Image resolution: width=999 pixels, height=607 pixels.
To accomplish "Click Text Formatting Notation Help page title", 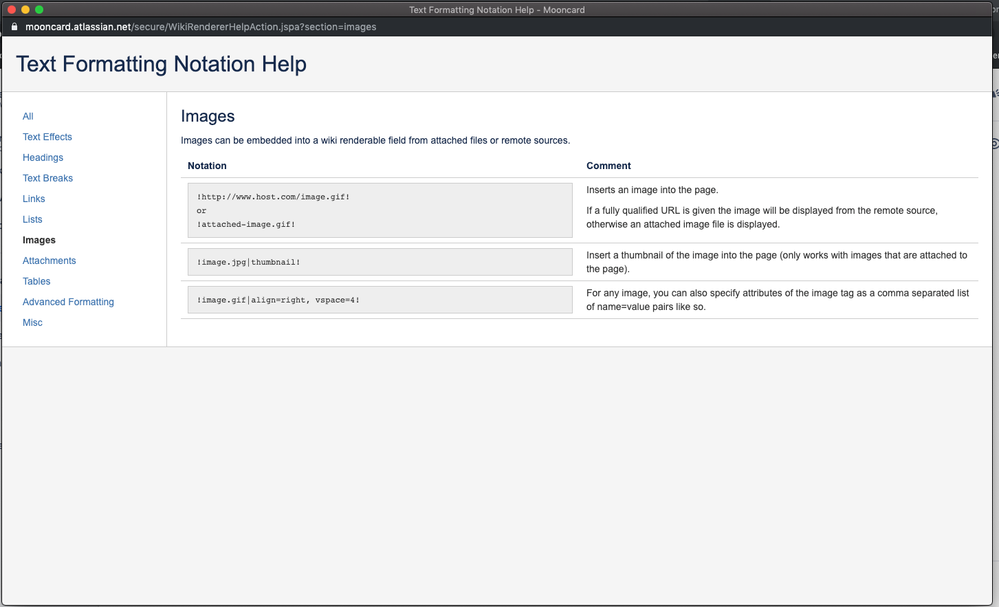I will pyautogui.click(x=161, y=64).
